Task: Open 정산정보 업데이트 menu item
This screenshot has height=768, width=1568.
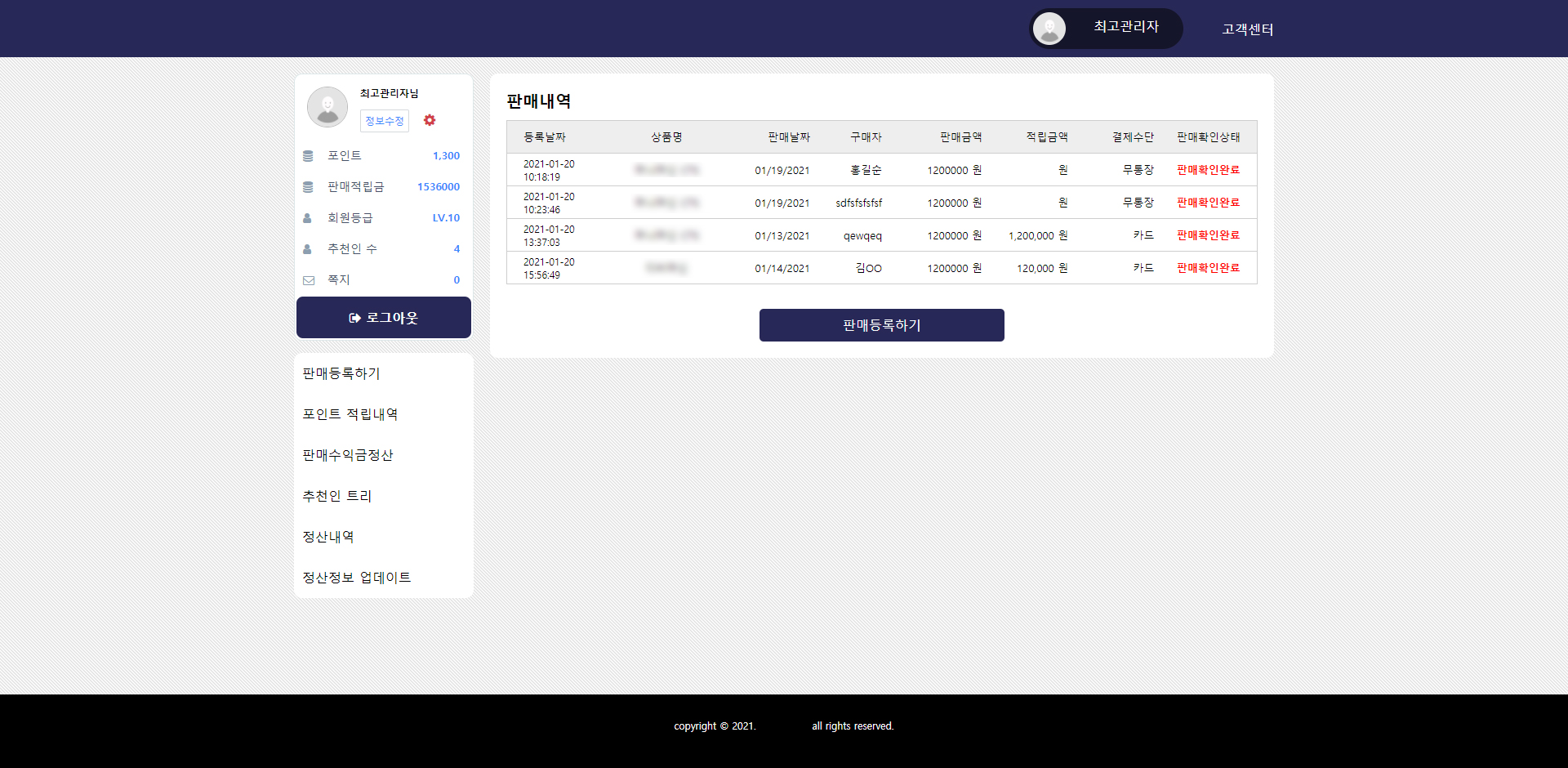Action: 357,578
